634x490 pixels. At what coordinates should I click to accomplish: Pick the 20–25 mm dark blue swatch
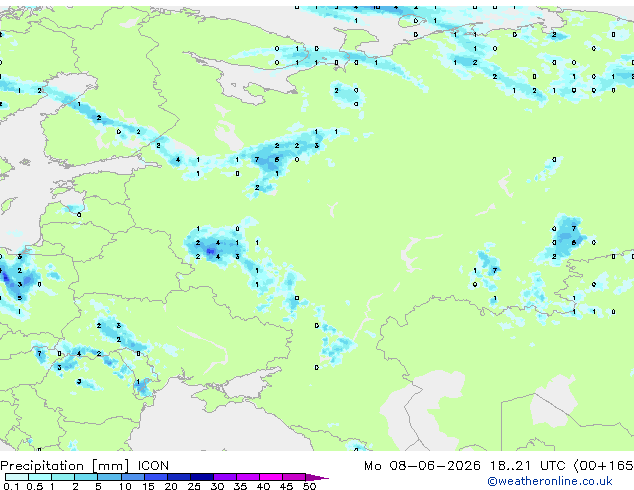pyautogui.click(x=179, y=477)
